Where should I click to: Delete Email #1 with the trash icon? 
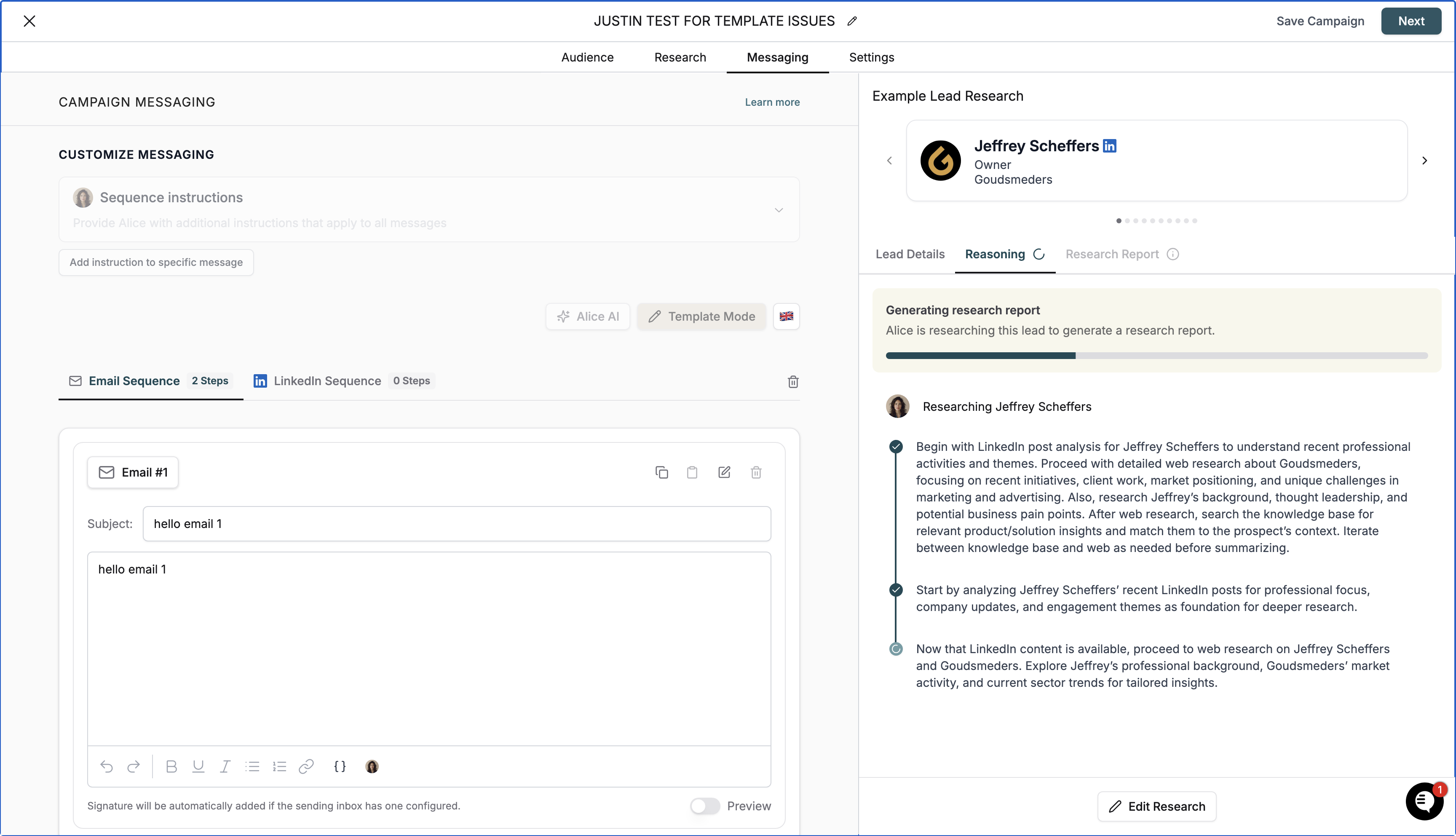756,472
